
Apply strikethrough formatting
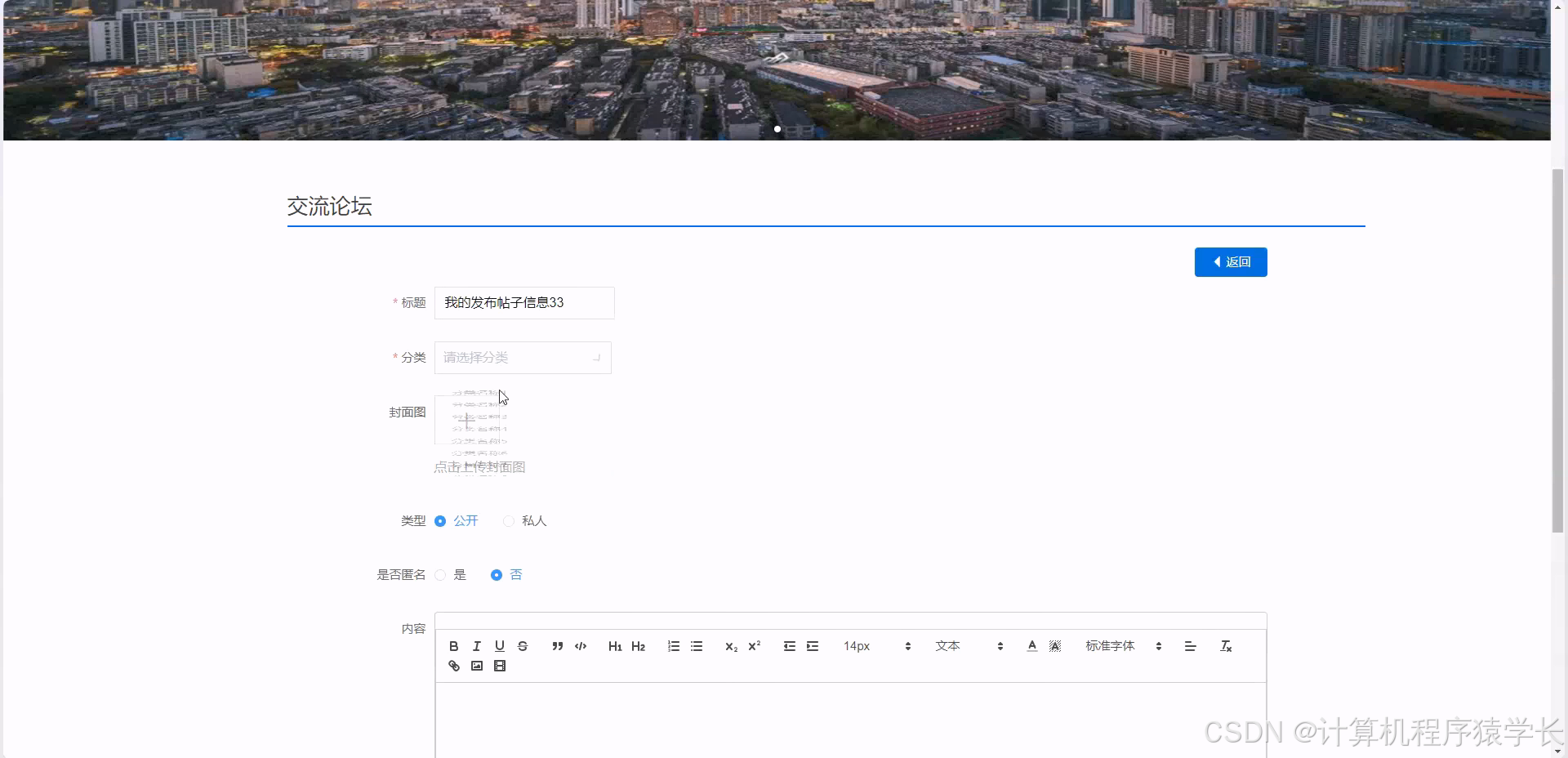[523, 646]
